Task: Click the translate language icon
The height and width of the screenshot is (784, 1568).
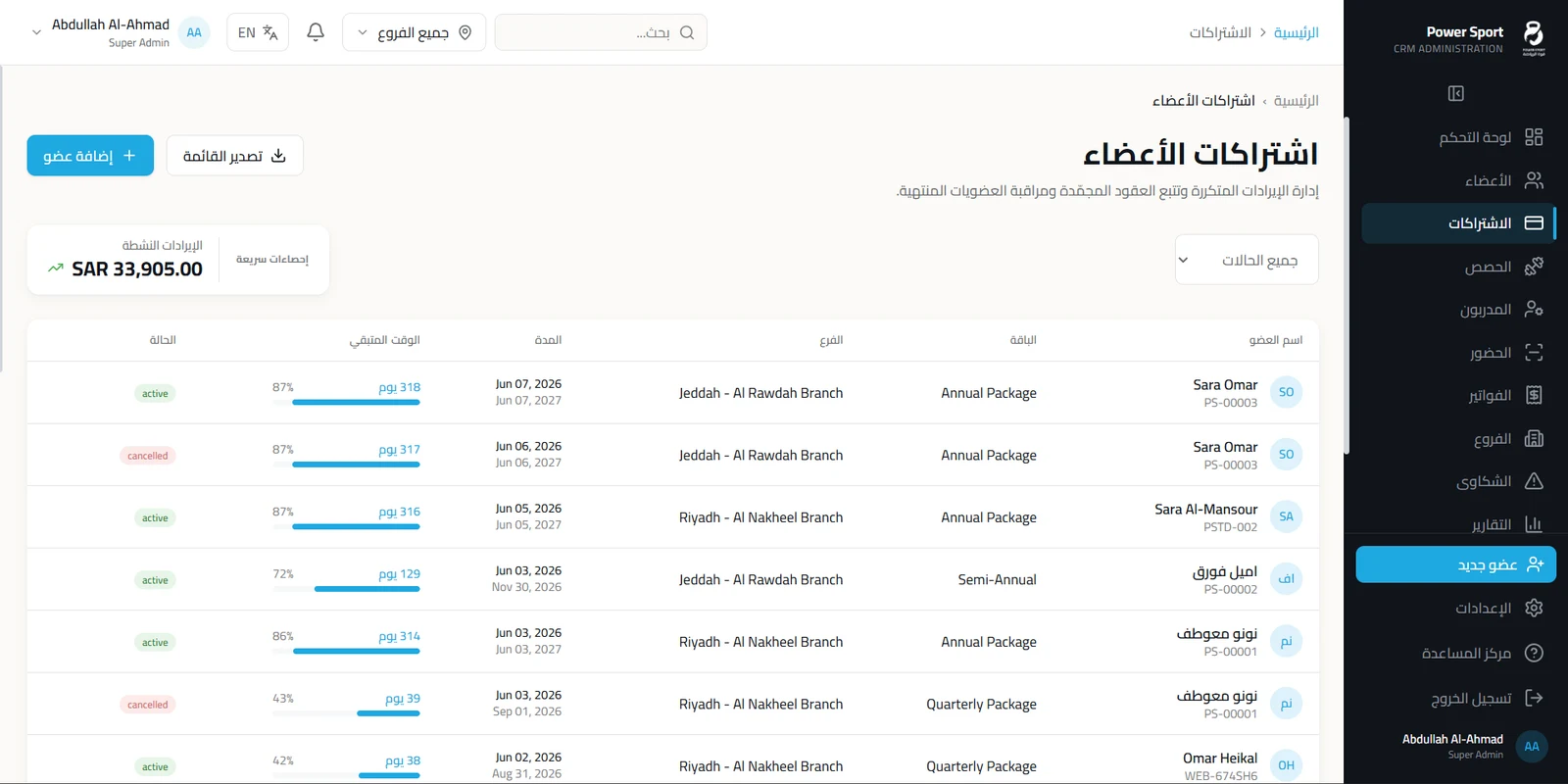Action: (270, 32)
